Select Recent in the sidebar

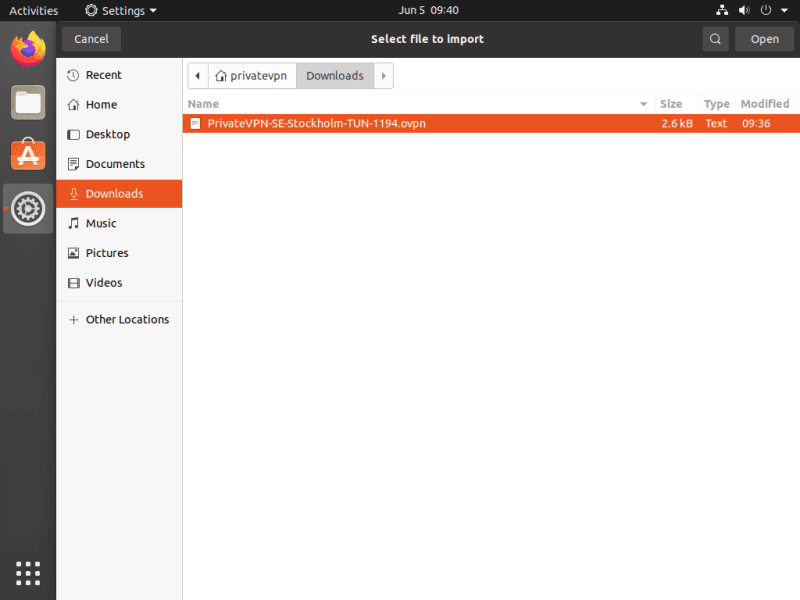103,75
